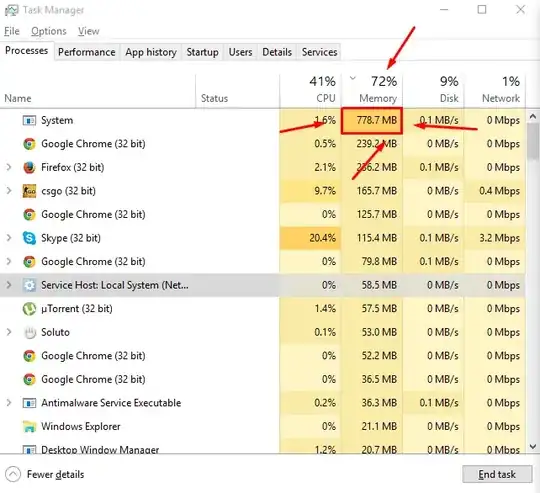The image size is (540, 493).
Task: Open the Users tab
Action: pyautogui.click(x=240, y=52)
